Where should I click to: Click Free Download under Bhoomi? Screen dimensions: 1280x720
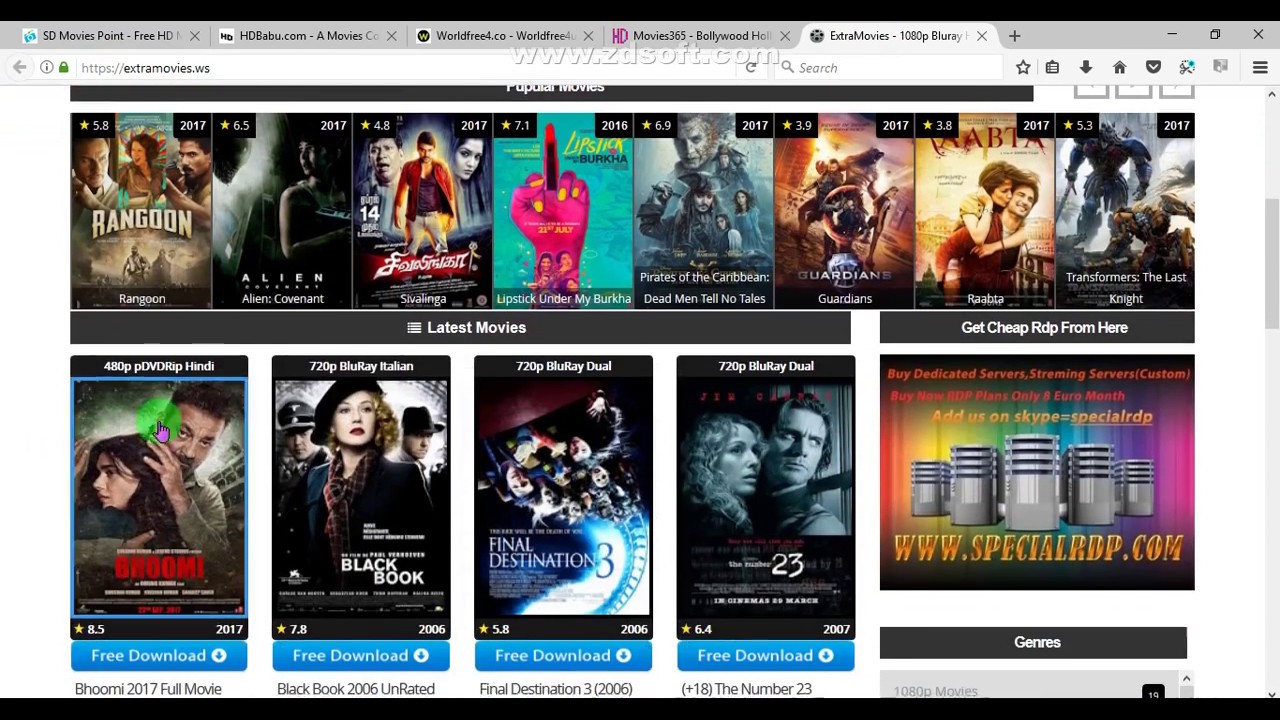point(159,656)
